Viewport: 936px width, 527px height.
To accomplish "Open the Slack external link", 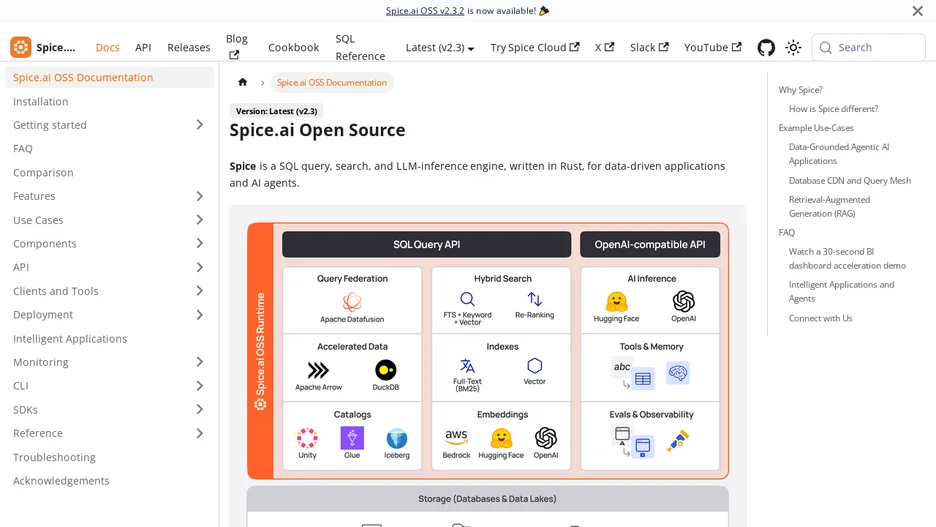I will [649, 48].
